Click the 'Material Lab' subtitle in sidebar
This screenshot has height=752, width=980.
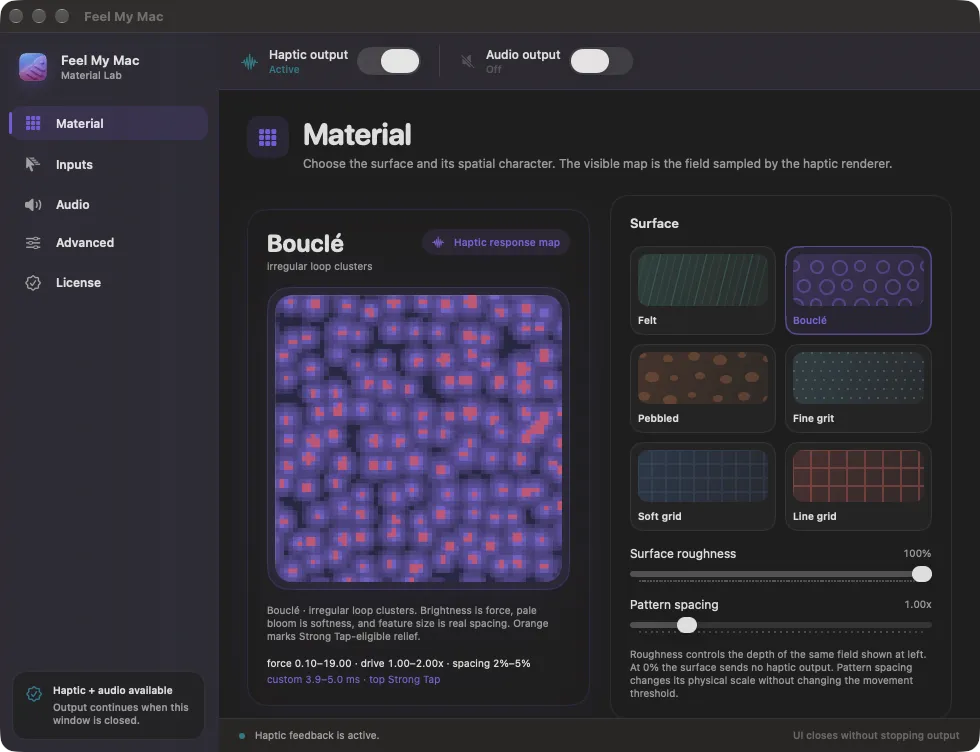(91, 76)
